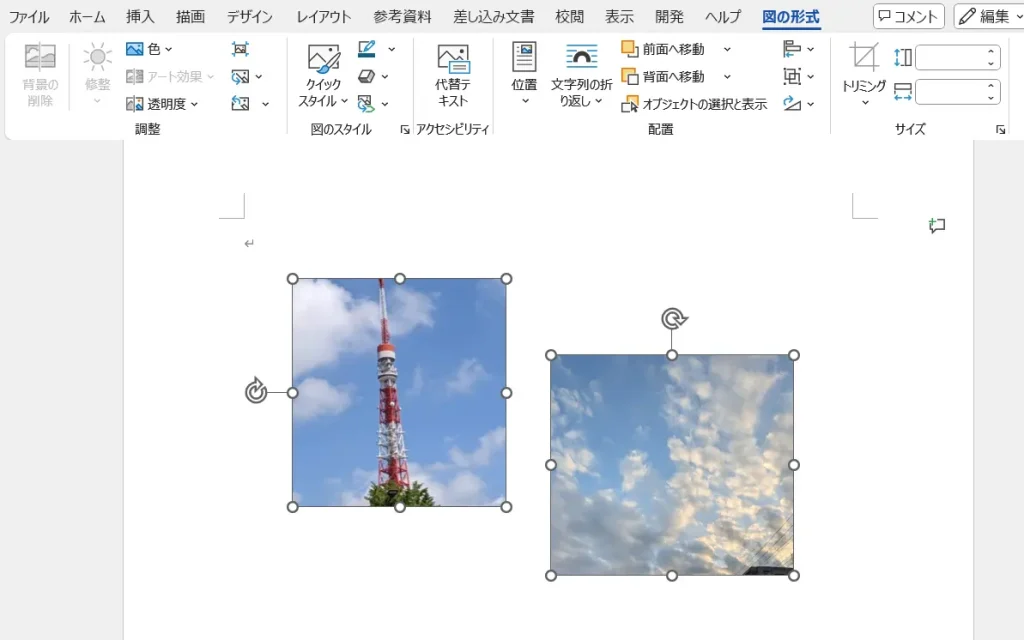Open the 文字列の折り返し wrap text menu
Image resolution: width=1024 pixels, height=640 pixels.
[581, 76]
